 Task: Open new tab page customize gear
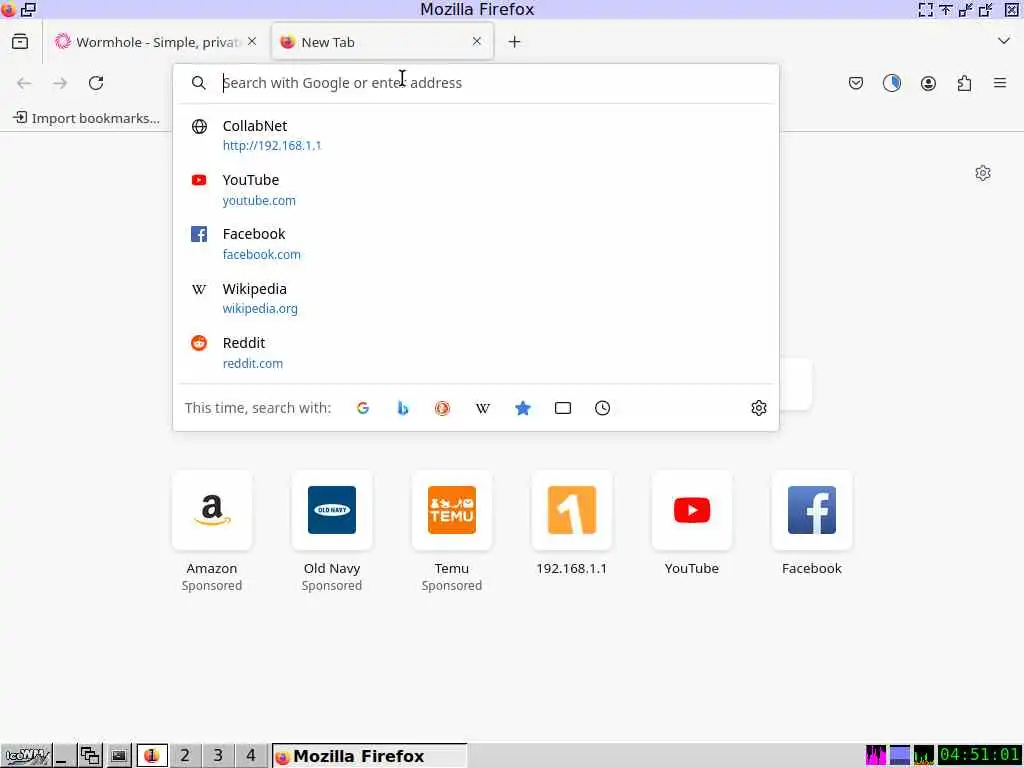coord(983,173)
